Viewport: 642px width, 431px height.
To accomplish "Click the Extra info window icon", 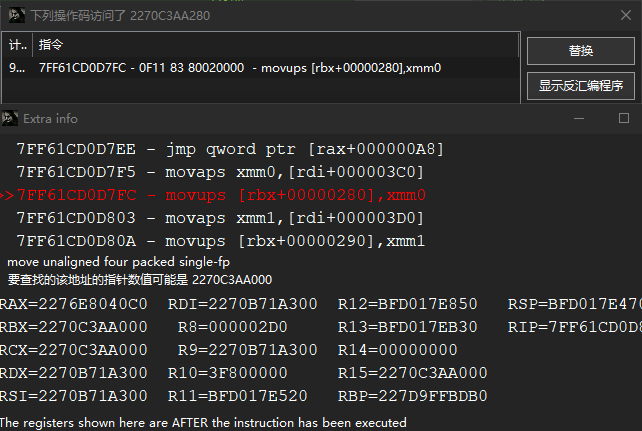I will click(x=10, y=118).
